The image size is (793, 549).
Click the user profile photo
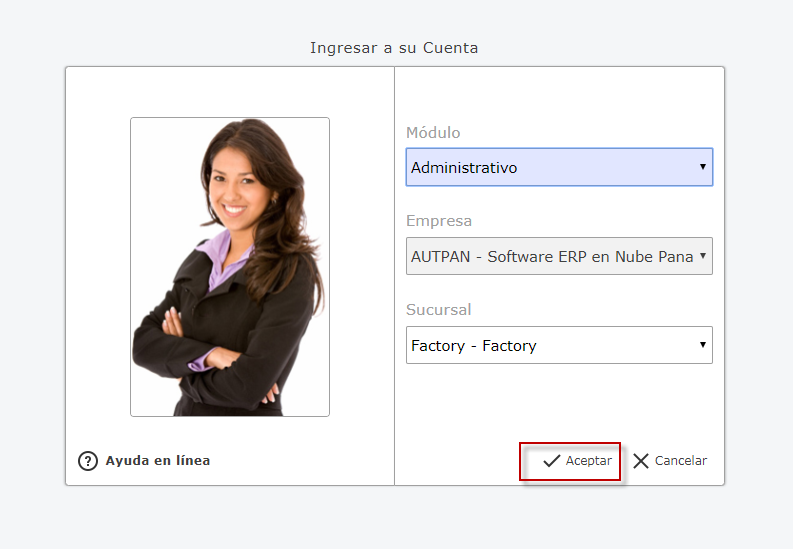pos(230,266)
